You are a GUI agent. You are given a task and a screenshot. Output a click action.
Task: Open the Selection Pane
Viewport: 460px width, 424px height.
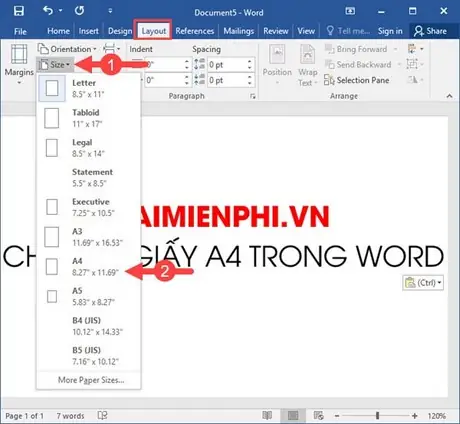tap(357, 80)
